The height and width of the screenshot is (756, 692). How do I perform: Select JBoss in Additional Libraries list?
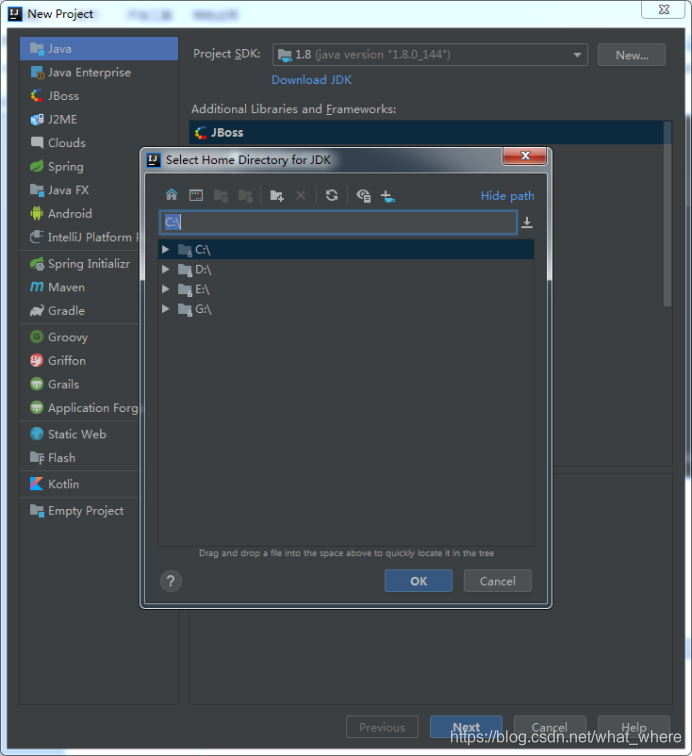pos(426,132)
